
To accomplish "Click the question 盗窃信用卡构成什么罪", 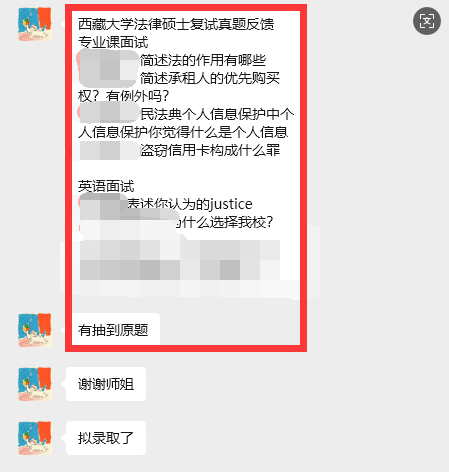I will 210,150.
